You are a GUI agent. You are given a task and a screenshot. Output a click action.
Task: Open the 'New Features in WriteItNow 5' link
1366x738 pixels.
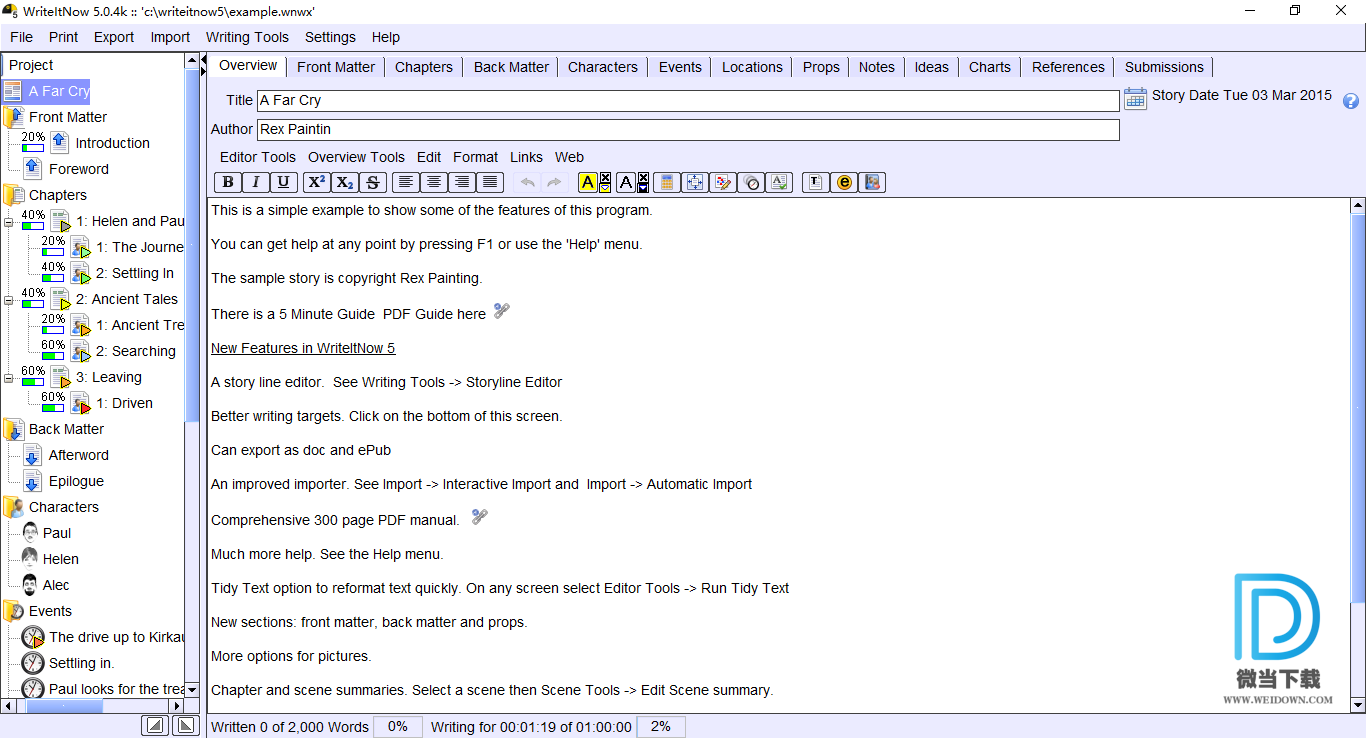(303, 348)
